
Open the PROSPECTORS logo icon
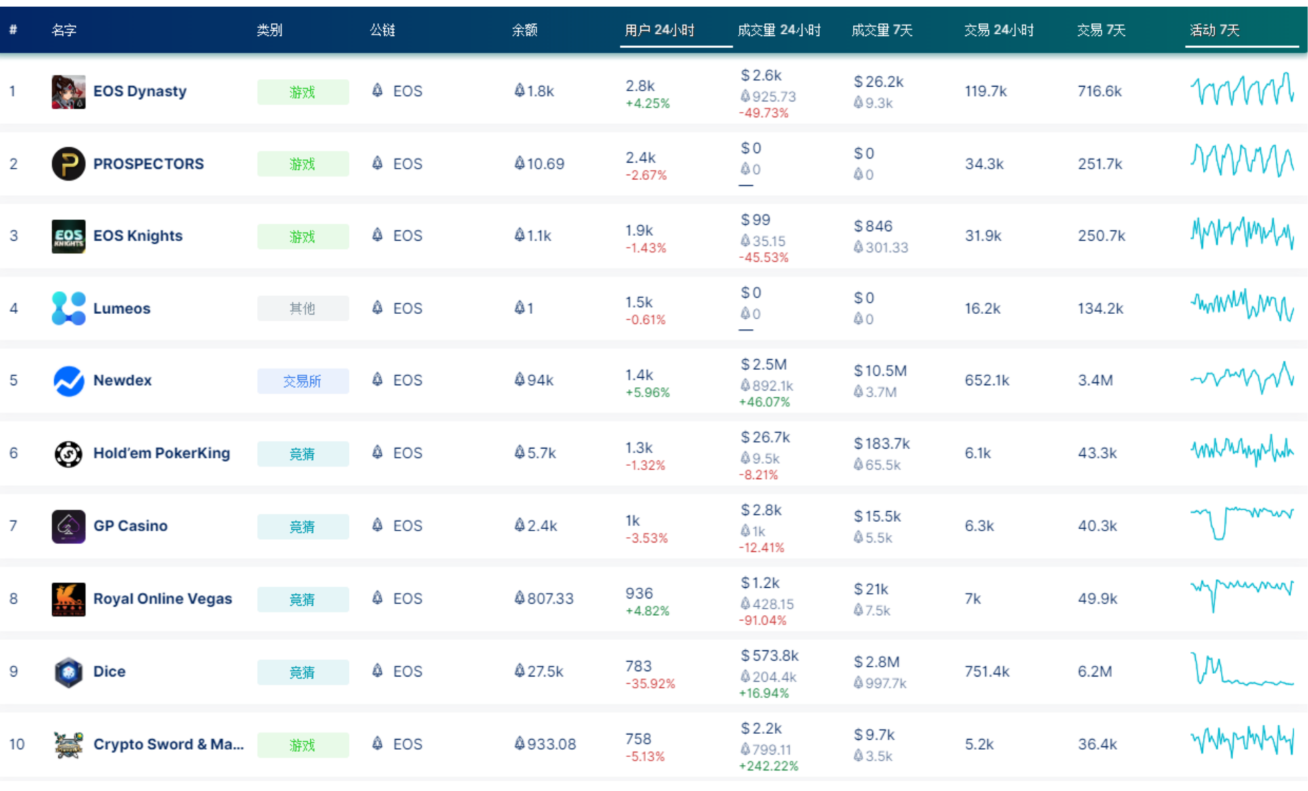pos(68,164)
